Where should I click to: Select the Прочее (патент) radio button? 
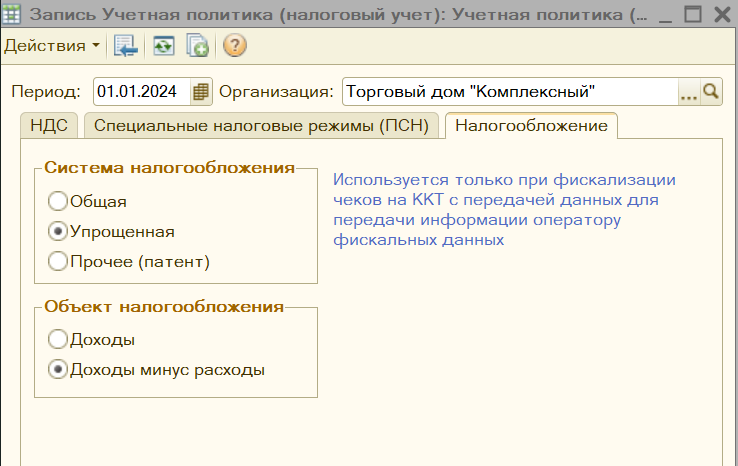pyautogui.click(x=57, y=261)
